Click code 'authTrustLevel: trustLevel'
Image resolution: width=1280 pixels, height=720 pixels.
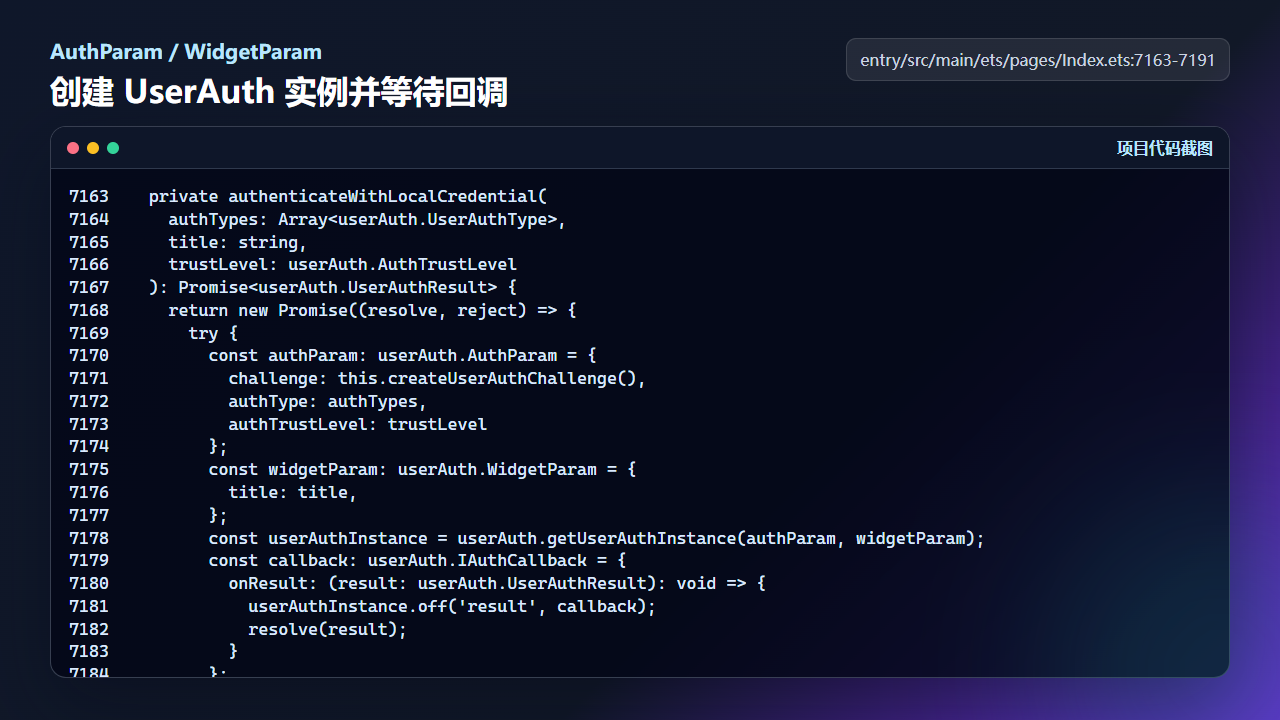point(358,424)
